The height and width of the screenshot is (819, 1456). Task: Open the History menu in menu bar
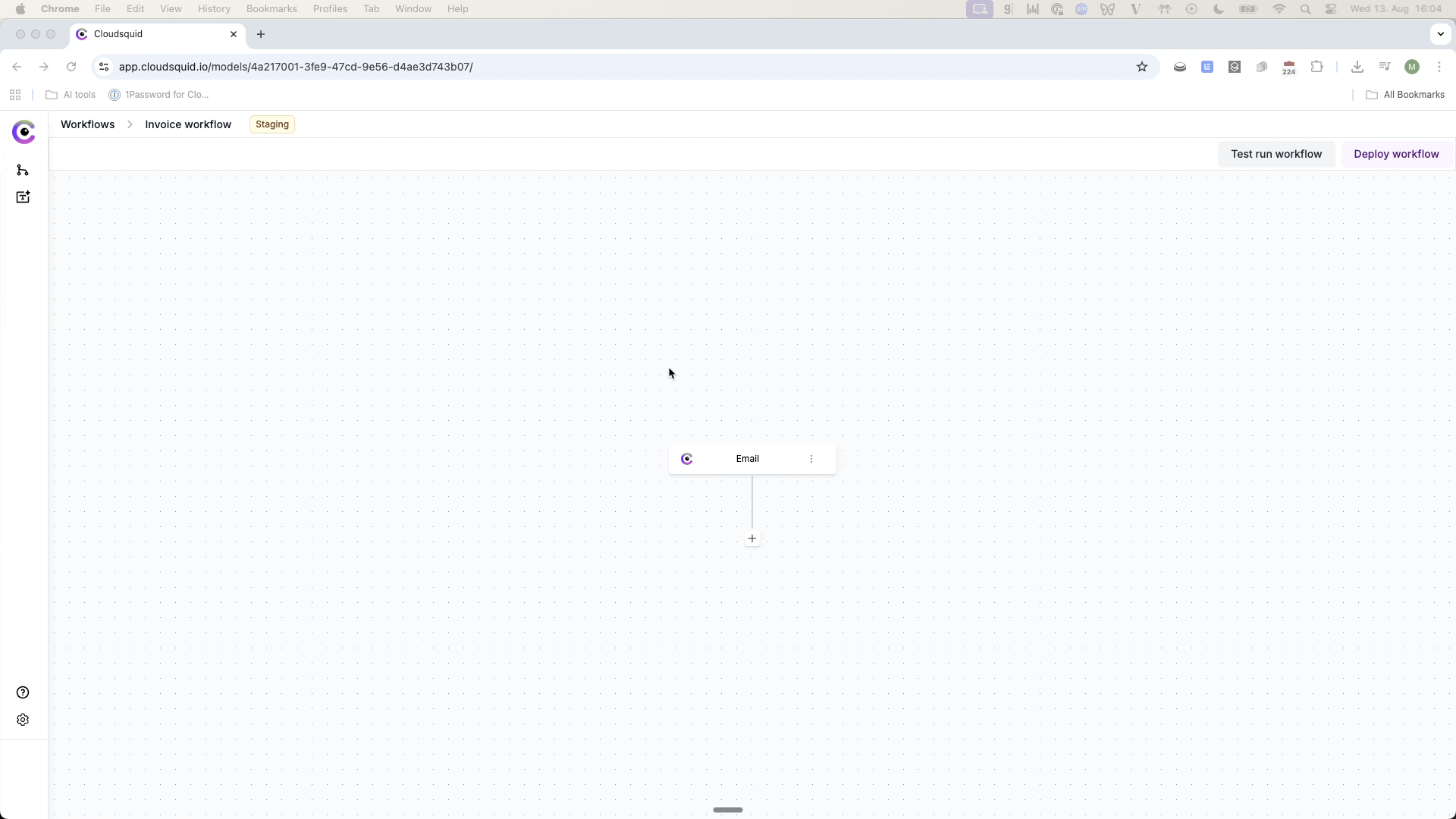[x=214, y=9]
